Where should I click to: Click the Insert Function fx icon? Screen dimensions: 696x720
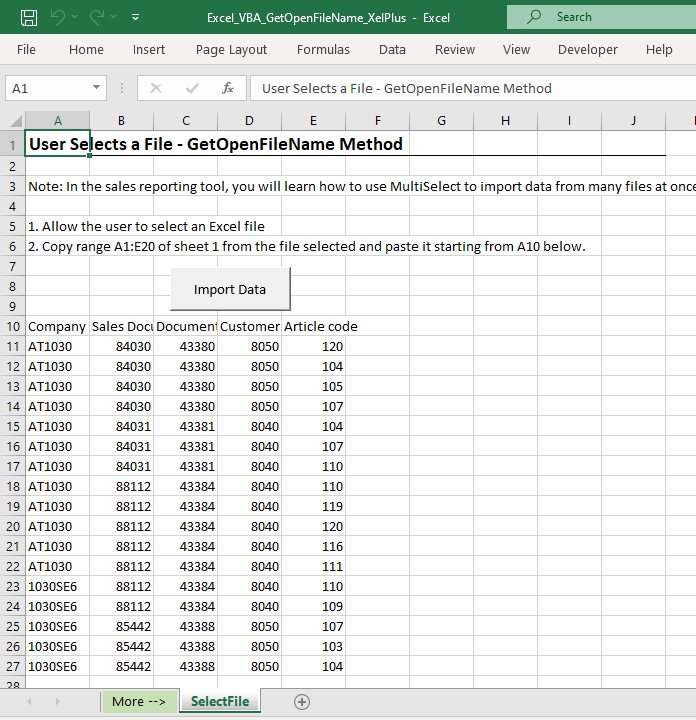click(228, 88)
